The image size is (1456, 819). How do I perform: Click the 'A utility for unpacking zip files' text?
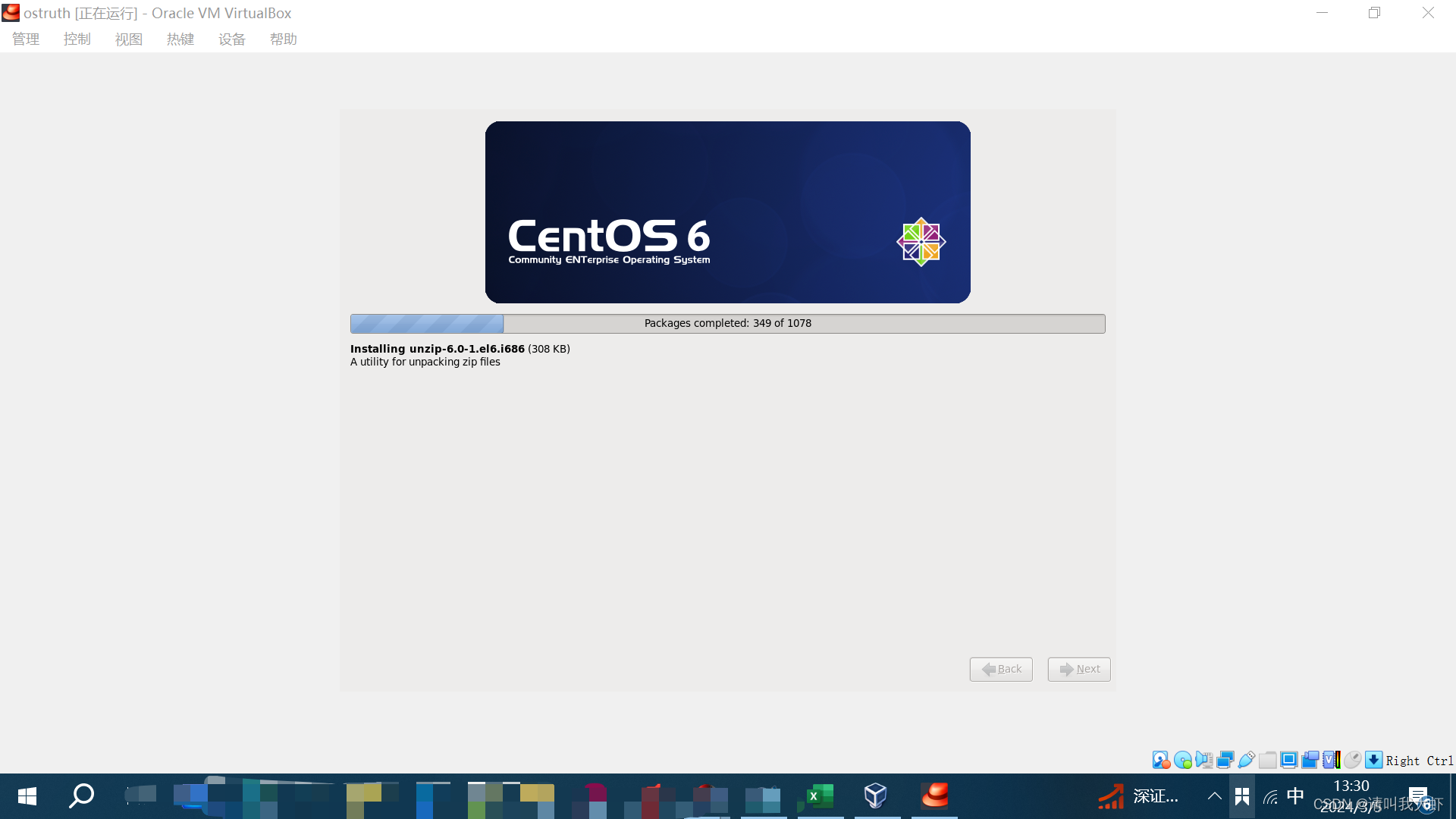click(425, 362)
